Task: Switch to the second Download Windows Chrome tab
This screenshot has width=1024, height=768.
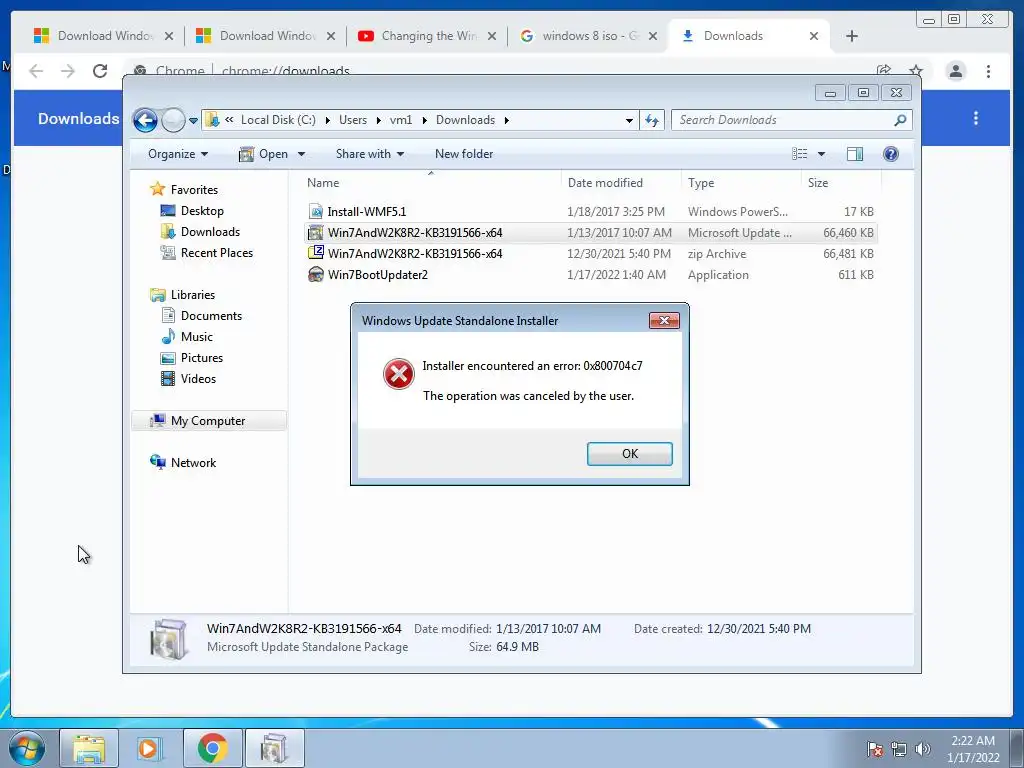Action: [265, 36]
